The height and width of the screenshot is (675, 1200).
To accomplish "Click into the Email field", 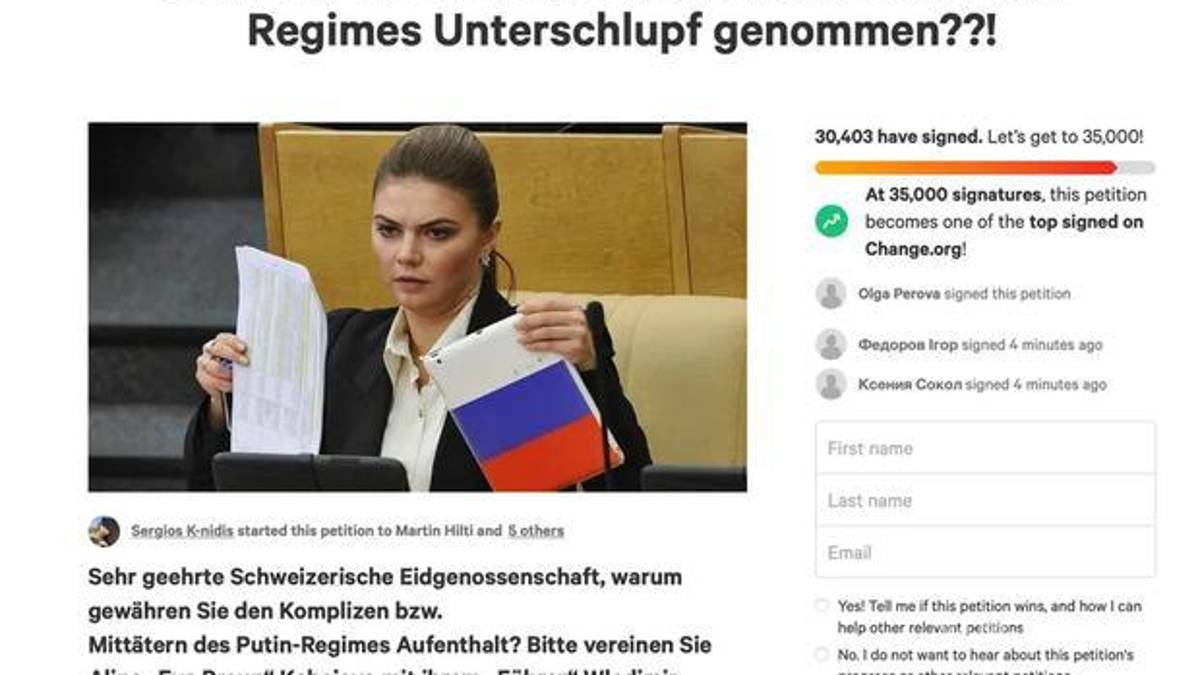I will coord(985,552).
